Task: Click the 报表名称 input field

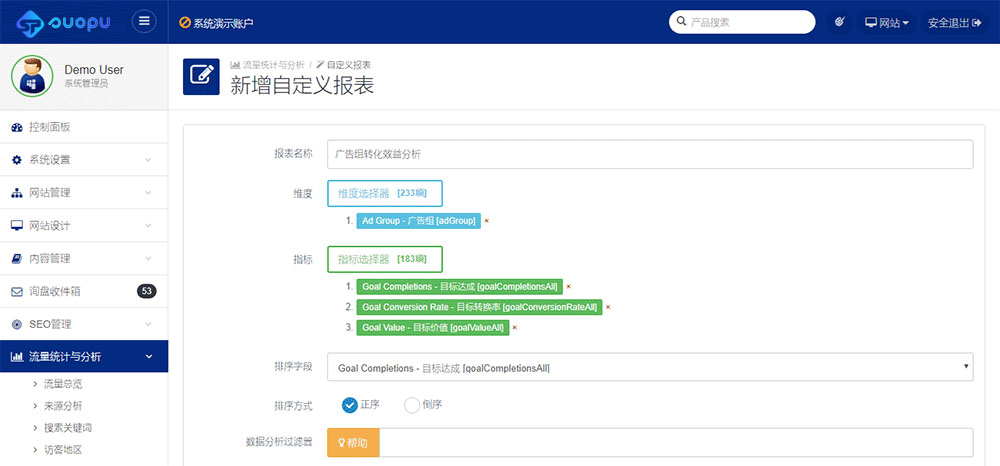Action: click(650, 155)
